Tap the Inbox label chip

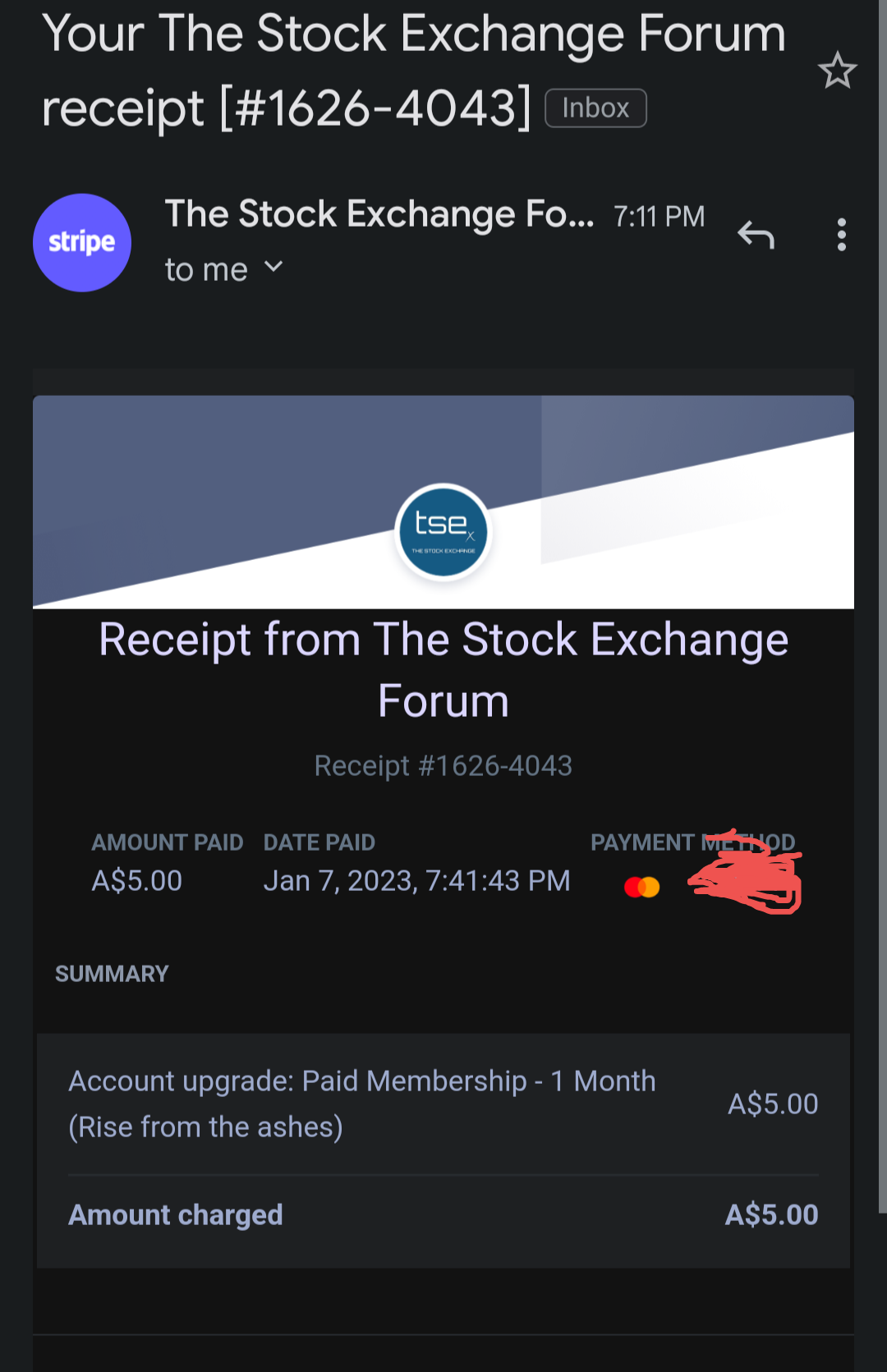coord(595,108)
